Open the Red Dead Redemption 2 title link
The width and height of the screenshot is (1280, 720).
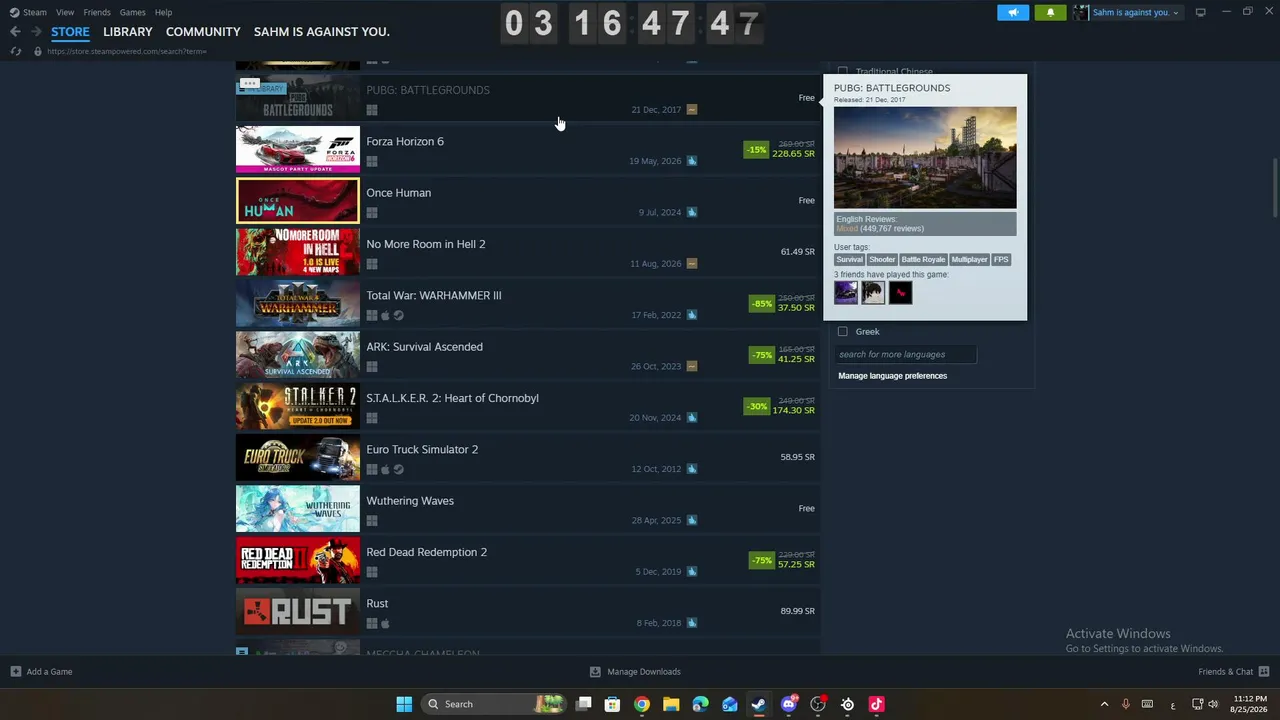(427, 553)
